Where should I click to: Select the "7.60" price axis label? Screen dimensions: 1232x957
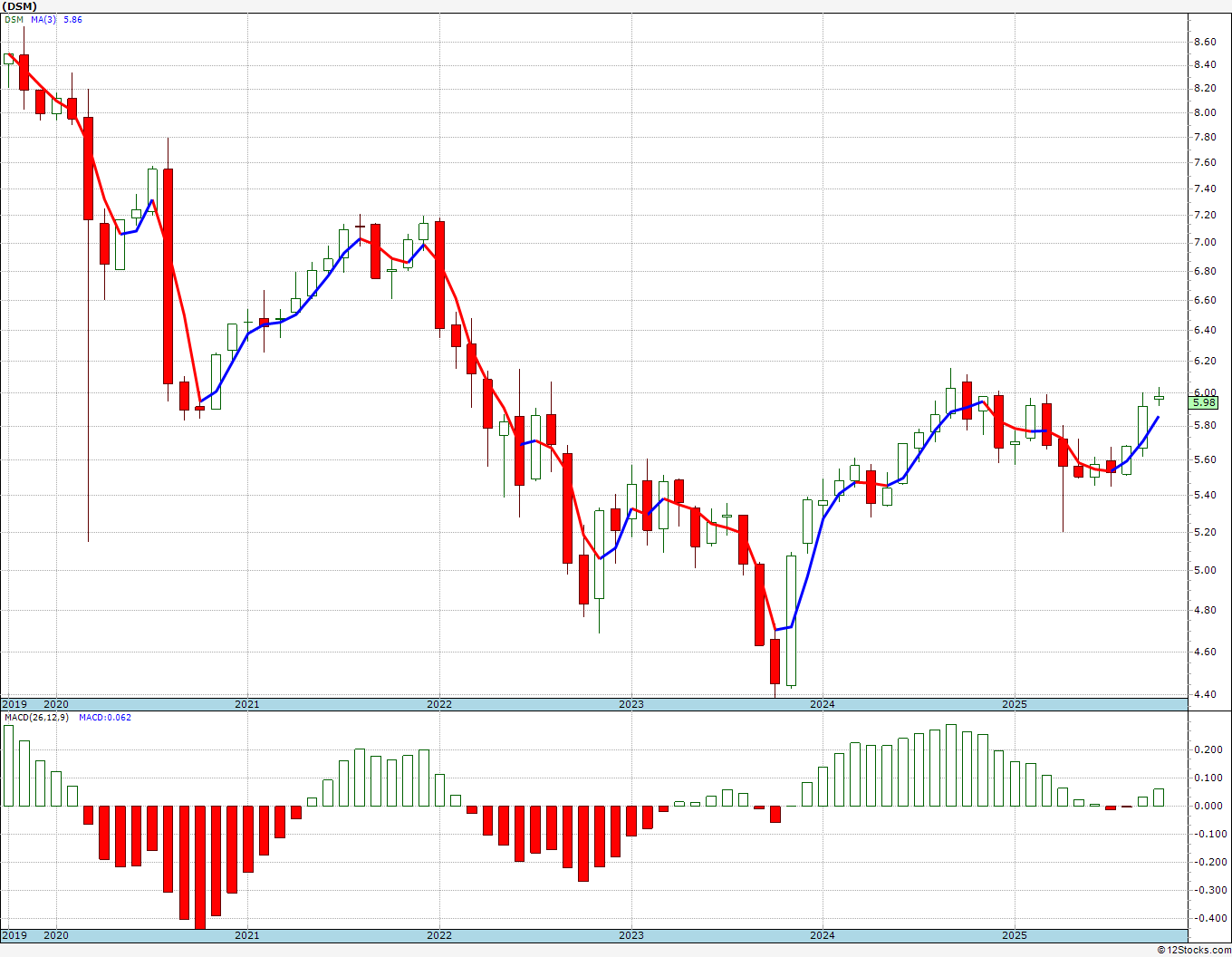click(1205, 162)
